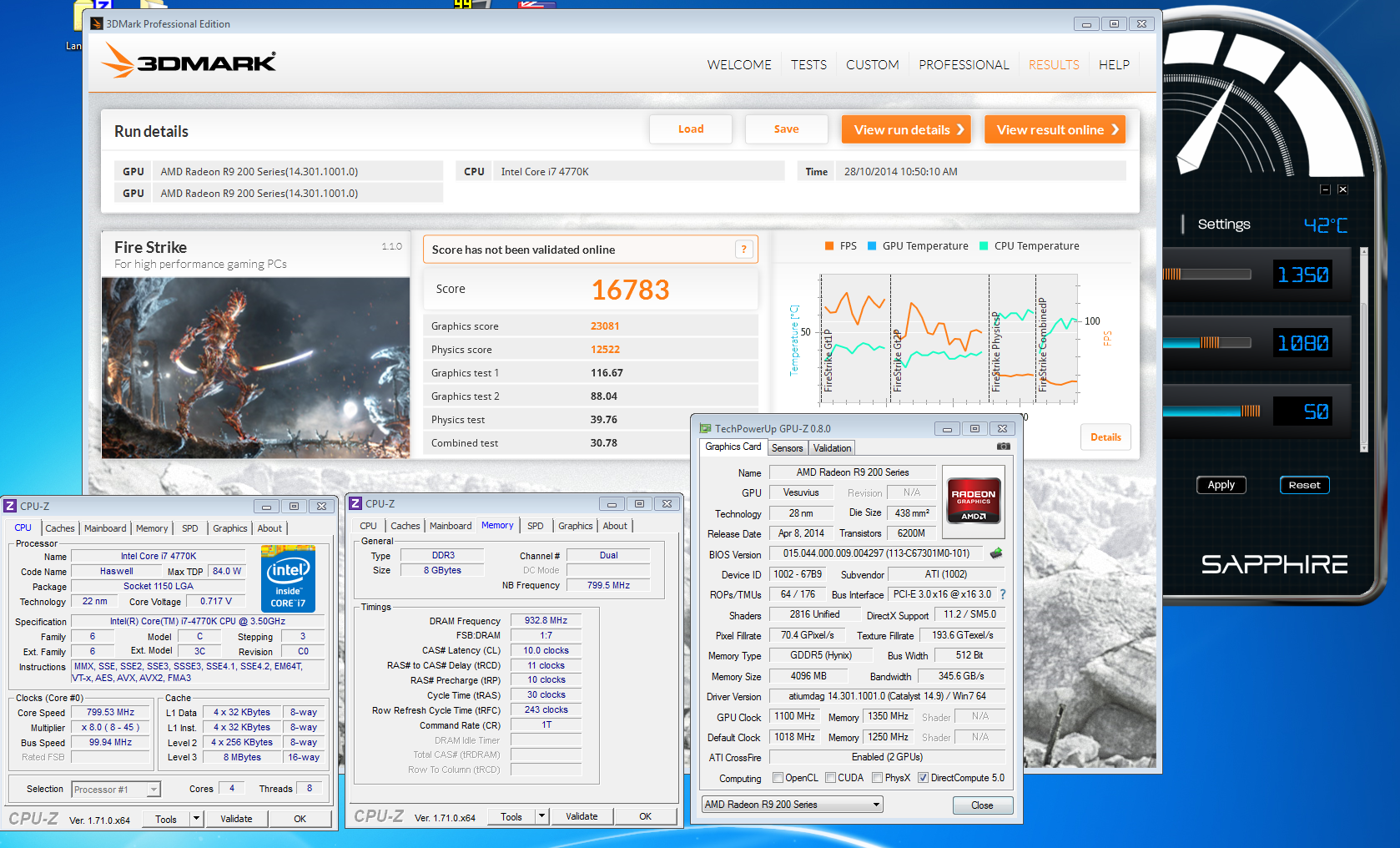This screenshot has width=1400, height=848.
Task: Open Tools dropdown arrow in CPU-Z Memory window
Action: (x=542, y=816)
